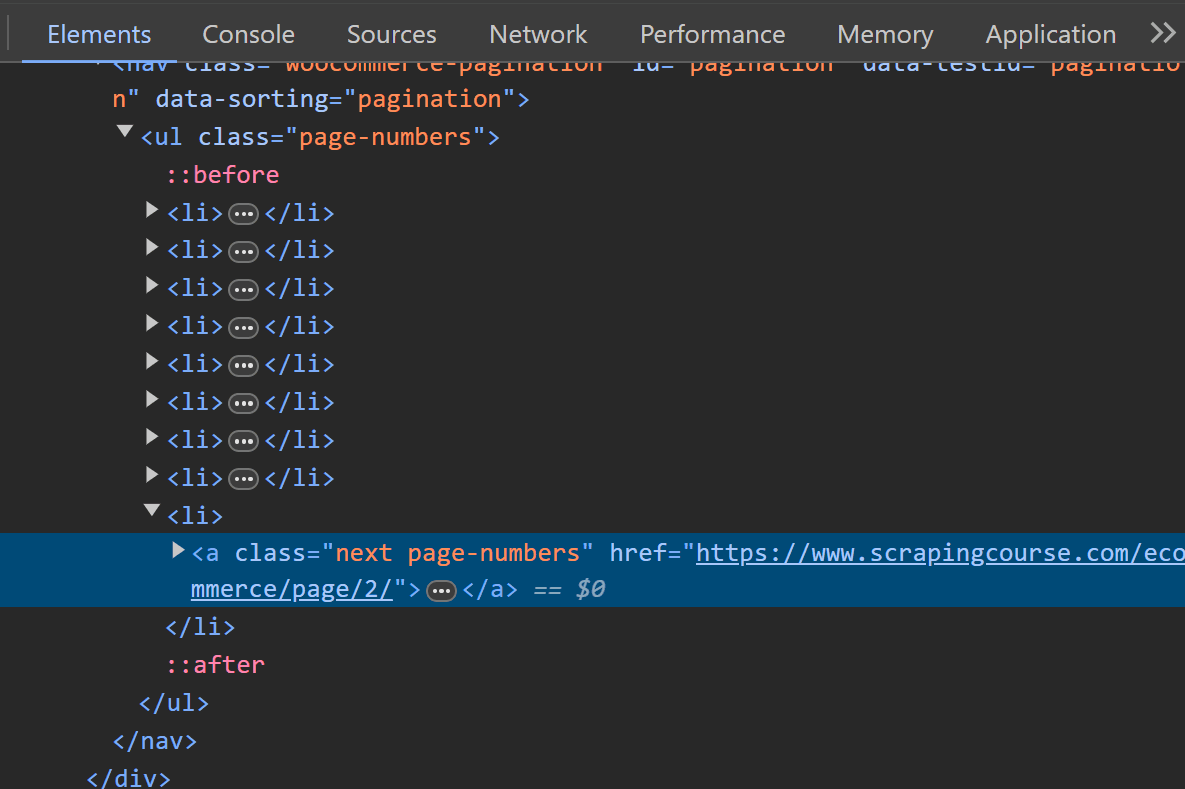Click ellipsis badge in first li element

pyautogui.click(x=243, y=214)
